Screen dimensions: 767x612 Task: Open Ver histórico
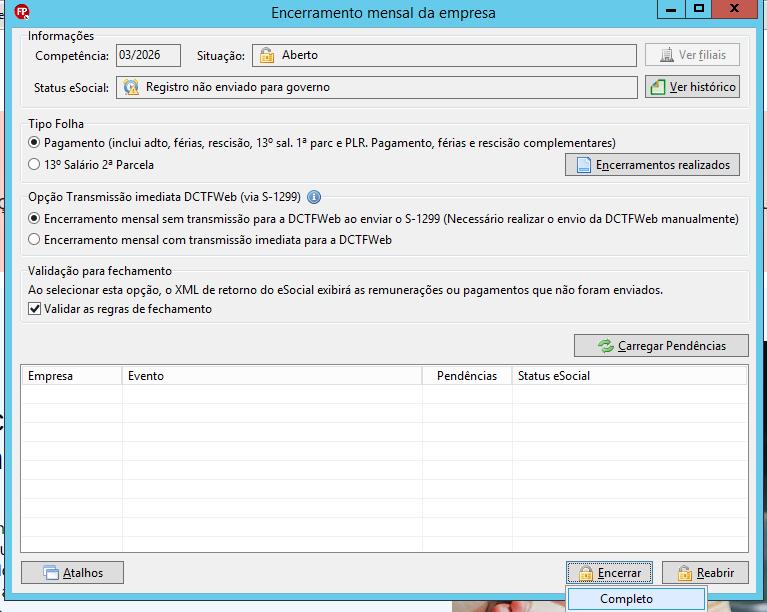click(692, 87)
